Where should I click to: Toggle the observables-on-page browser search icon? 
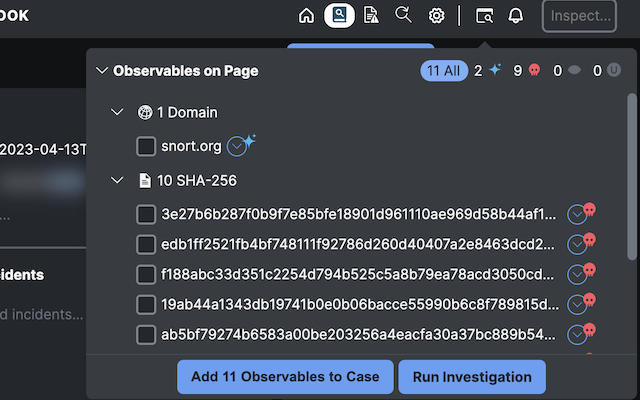[484, 16]
